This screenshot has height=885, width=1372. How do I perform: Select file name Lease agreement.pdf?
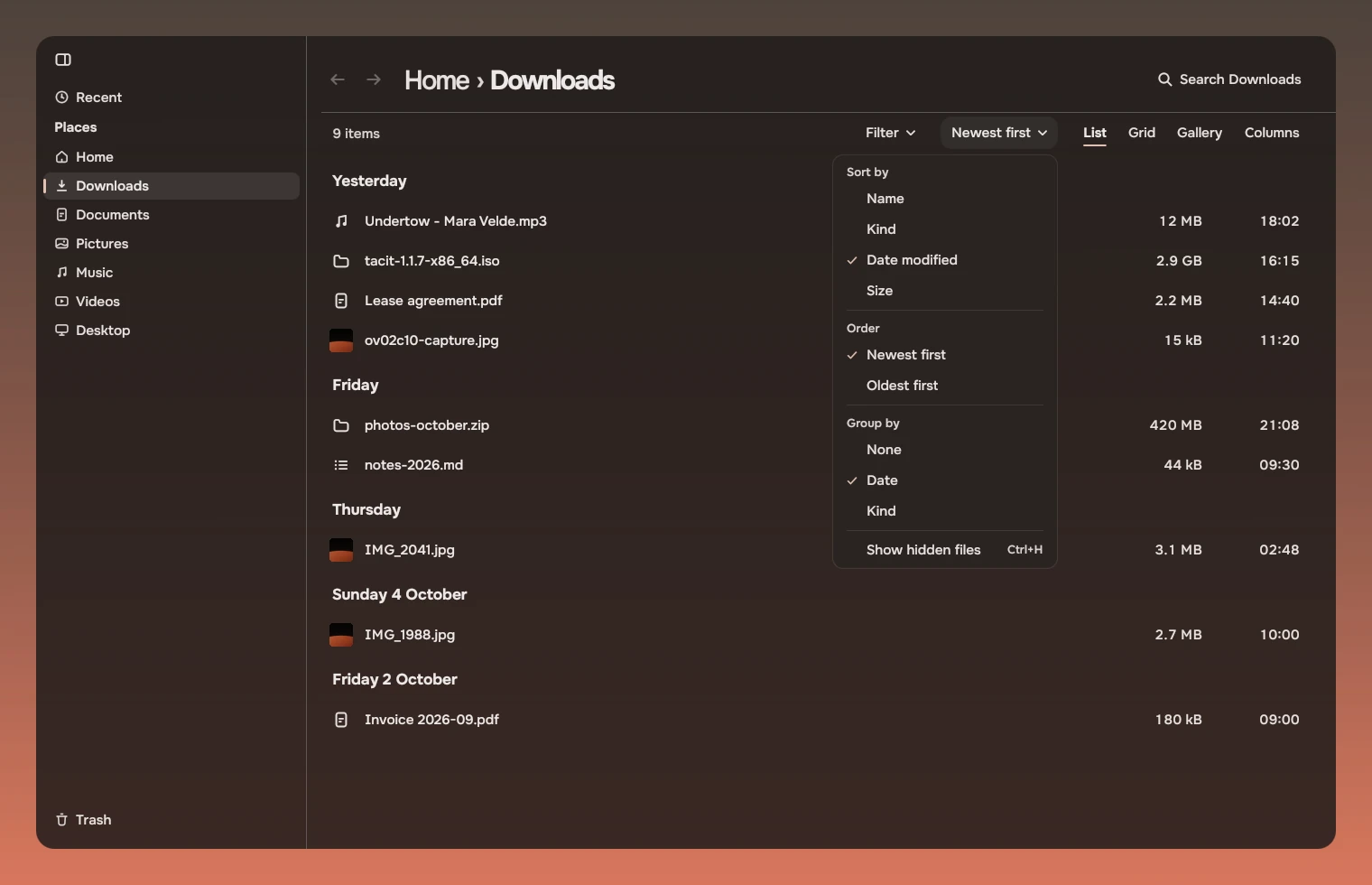(433, 301)
